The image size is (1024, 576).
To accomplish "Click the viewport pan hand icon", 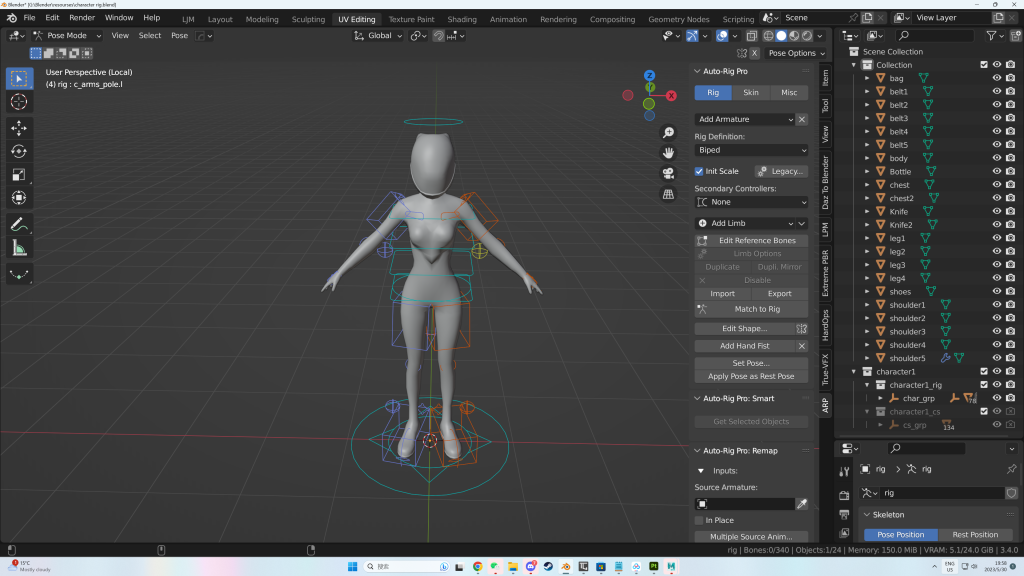I will (668, 153).
